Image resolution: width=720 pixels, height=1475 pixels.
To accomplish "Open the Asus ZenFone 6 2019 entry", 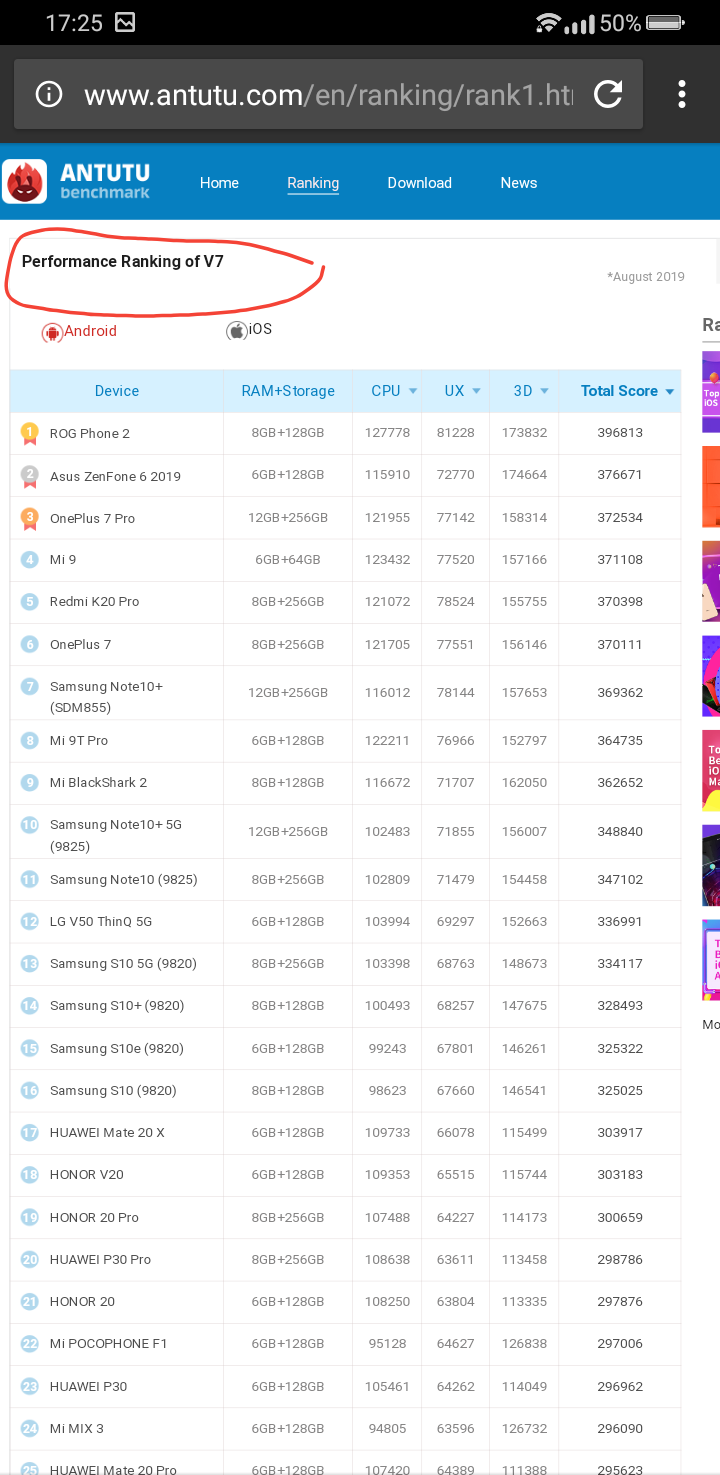I will tap(115, 476).
